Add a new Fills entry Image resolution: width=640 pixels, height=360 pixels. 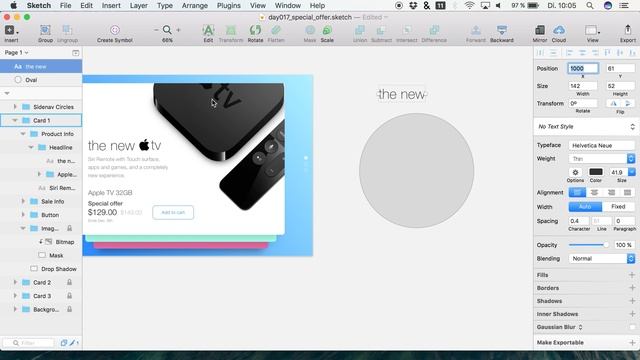[632, 275]
